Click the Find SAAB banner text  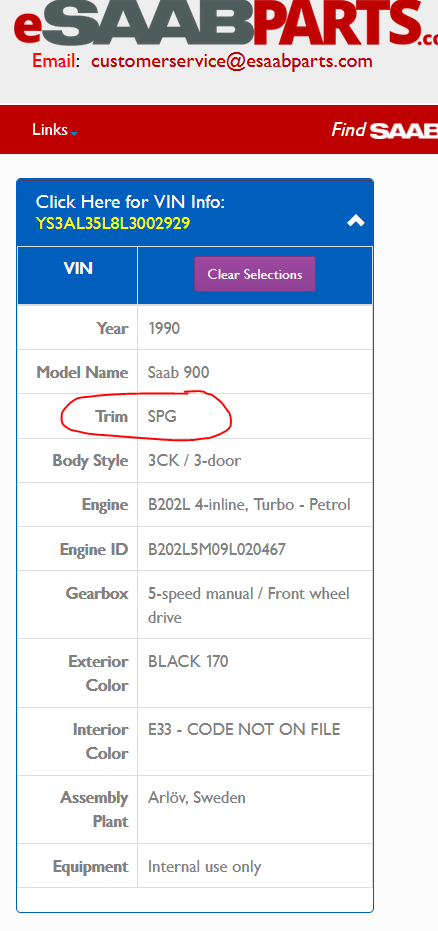pyautogui.click(x=385, y=129)
